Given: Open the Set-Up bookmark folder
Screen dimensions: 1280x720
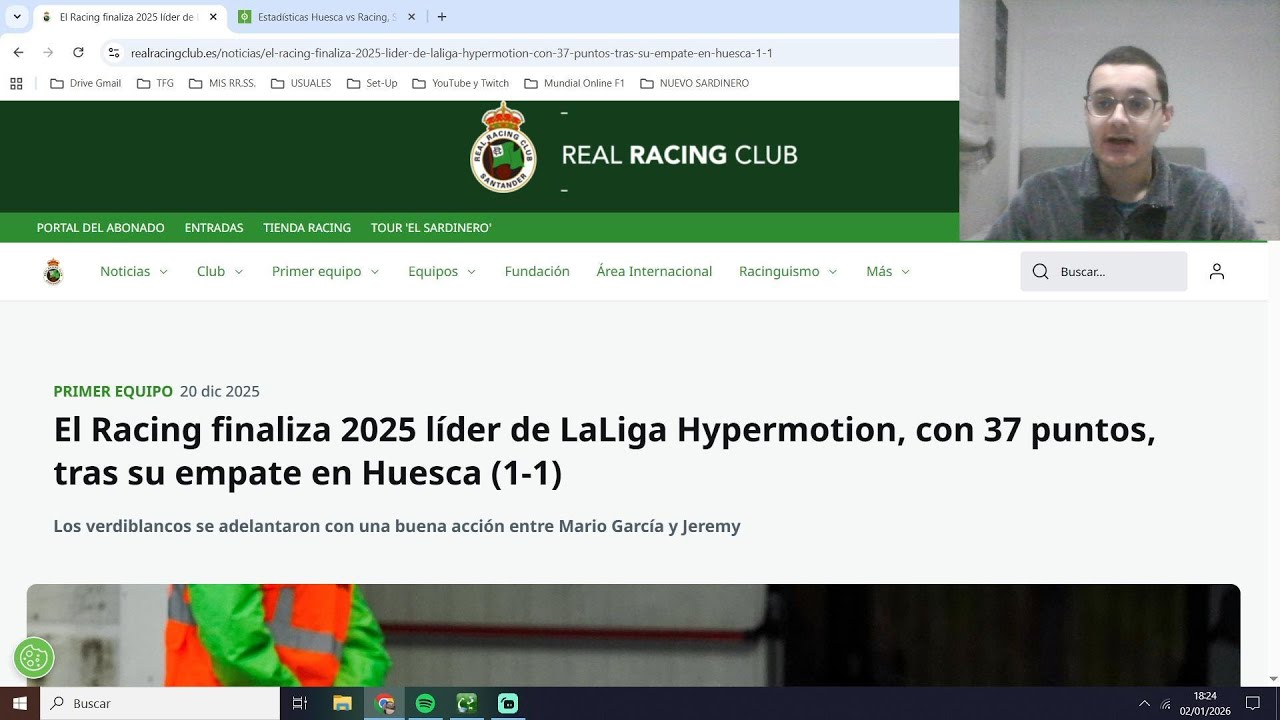Looking at the screenshot, I should pos(372,83).
